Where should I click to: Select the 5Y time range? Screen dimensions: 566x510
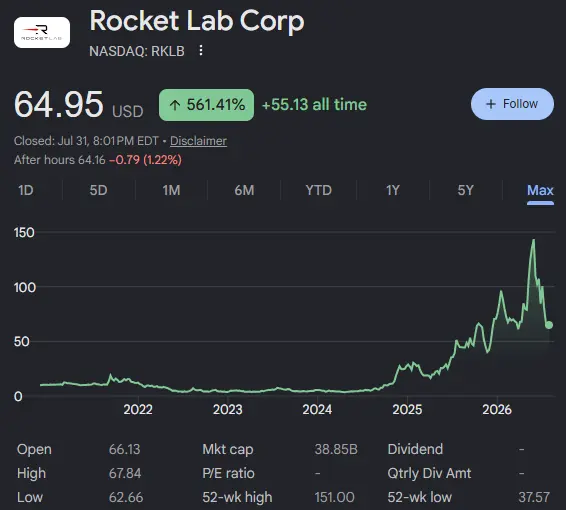click(x=465, y=190)
